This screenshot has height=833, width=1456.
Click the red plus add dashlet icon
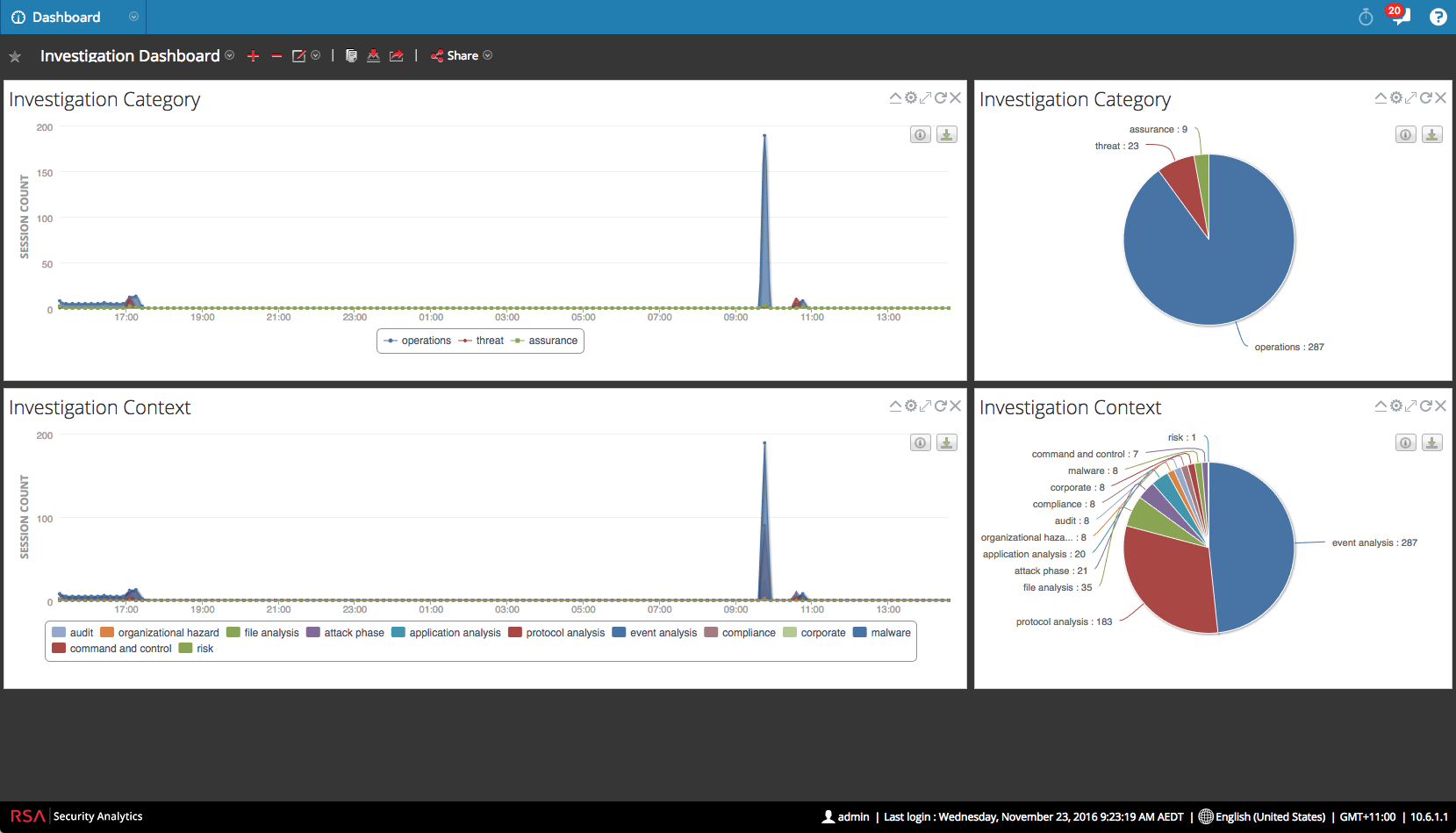coord(254,56)
